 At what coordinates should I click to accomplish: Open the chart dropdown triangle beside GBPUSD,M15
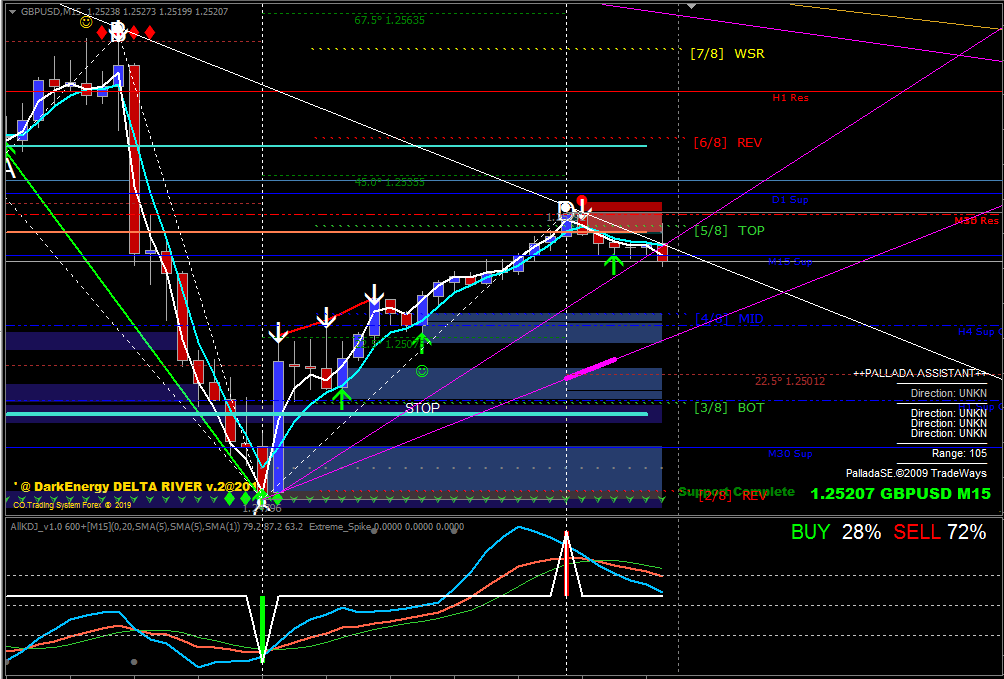click(12, 12)
